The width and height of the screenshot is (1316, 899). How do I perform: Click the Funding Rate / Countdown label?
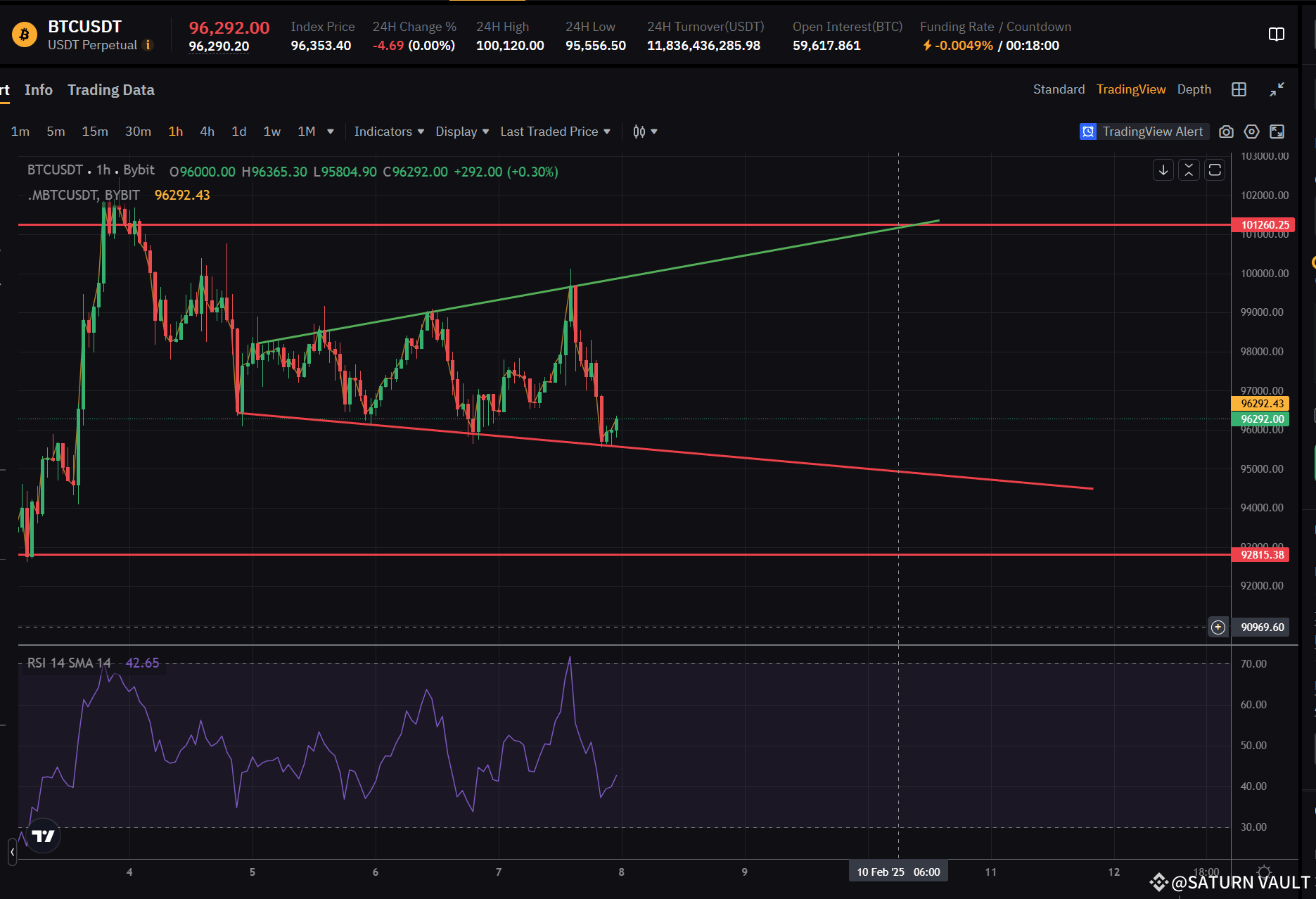click(x=995, y=27)
